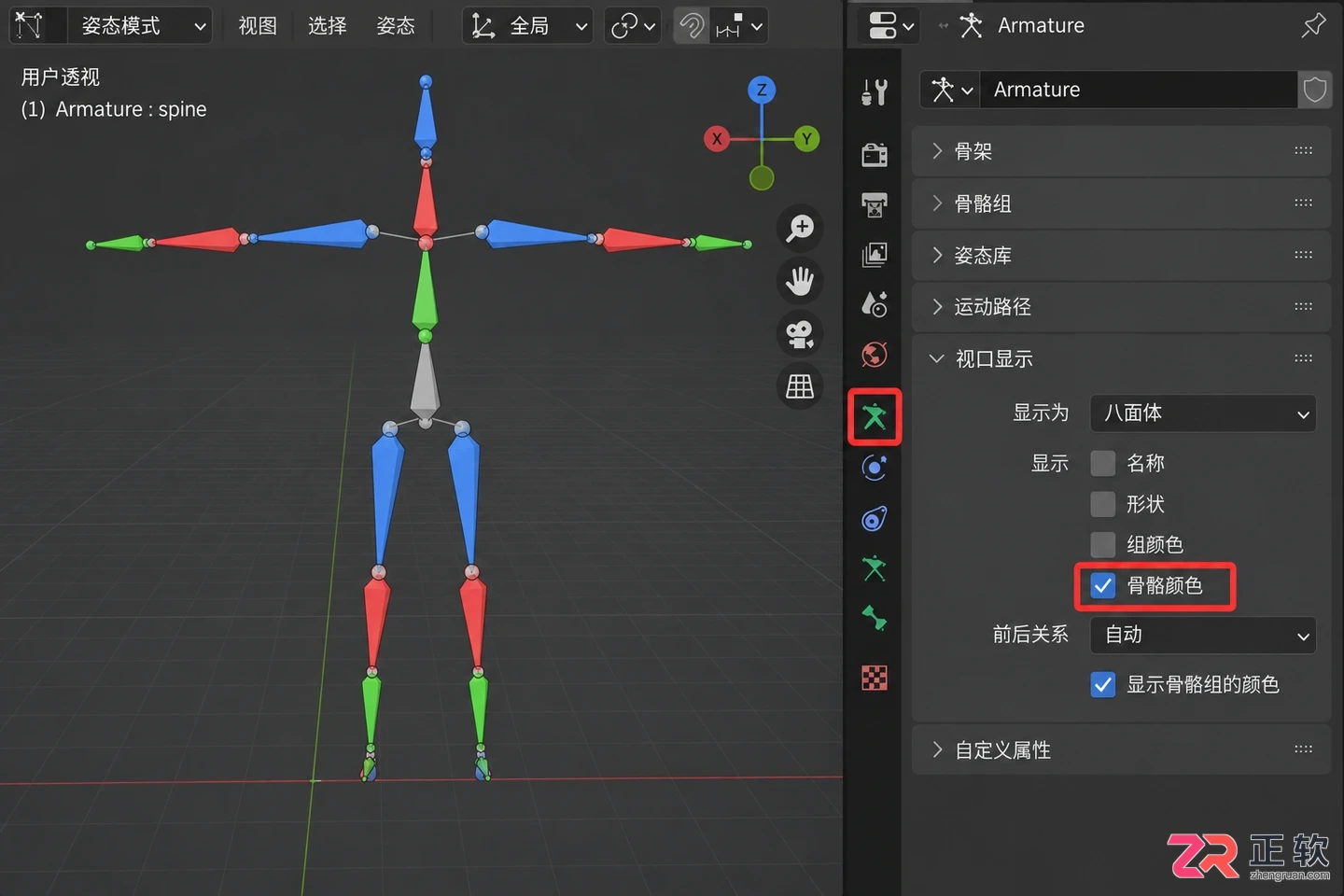This screenshot has height=896, width=1344.
Task: Pin the properties editor context
Action: [x=1313, y=25]
